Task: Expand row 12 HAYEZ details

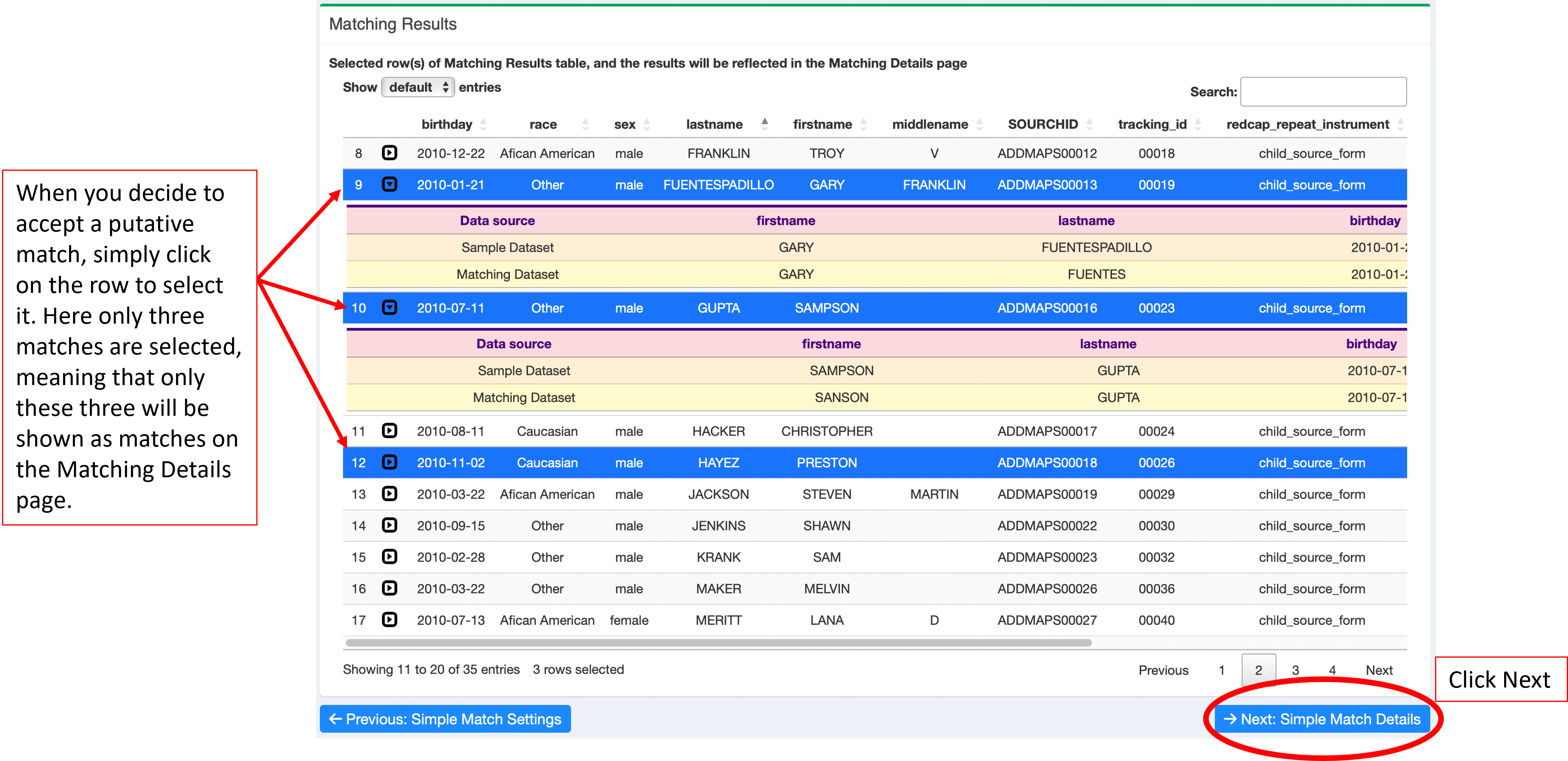Action: pos(389,463)
